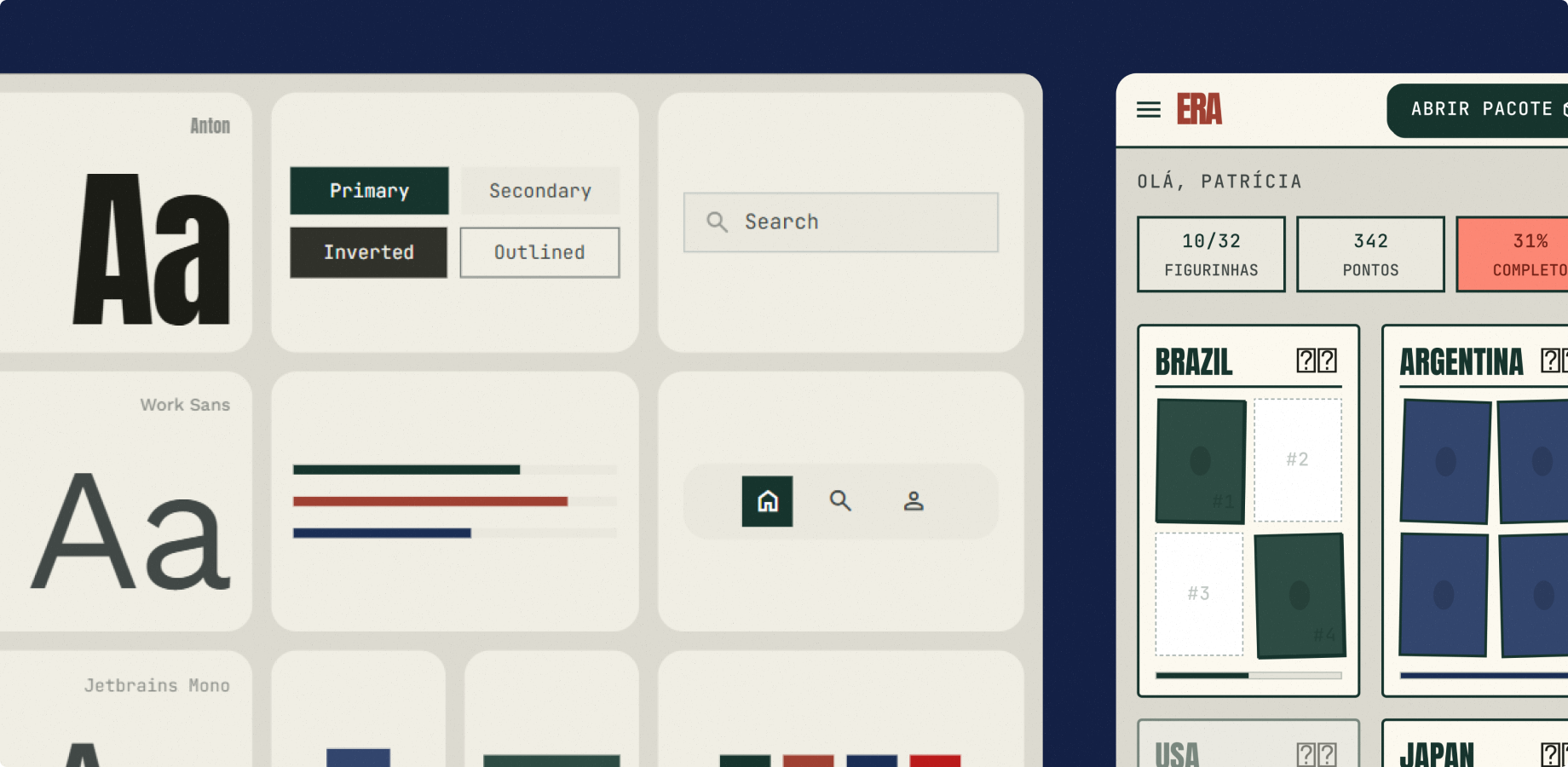Open the USA team card
This screenshot has height=767, width=1568.
click(x=1248, y=744)
